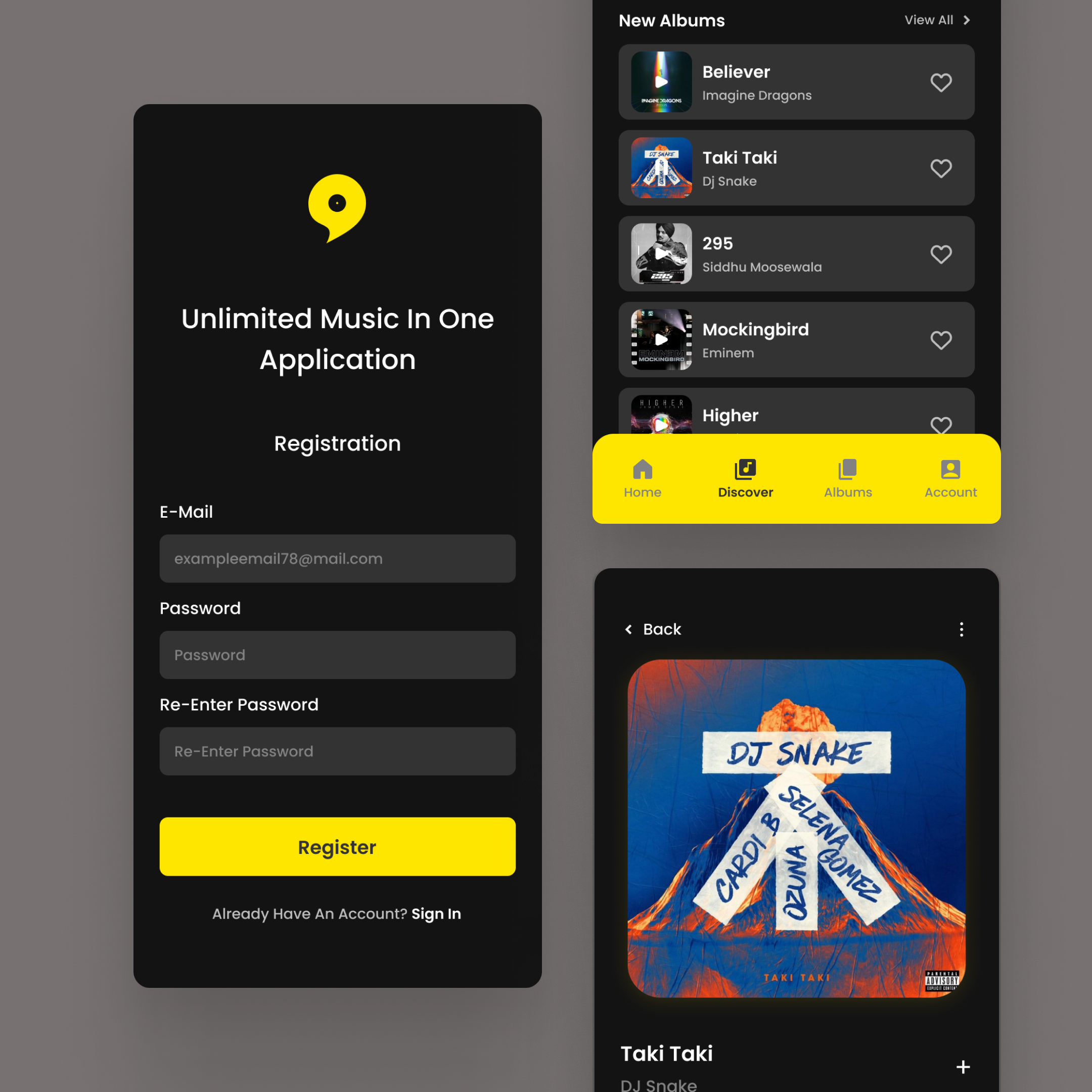Click the three-dot menu on album detail page
The height and width of the screenshot is (1092, 1092).
[x=961, y=629]
